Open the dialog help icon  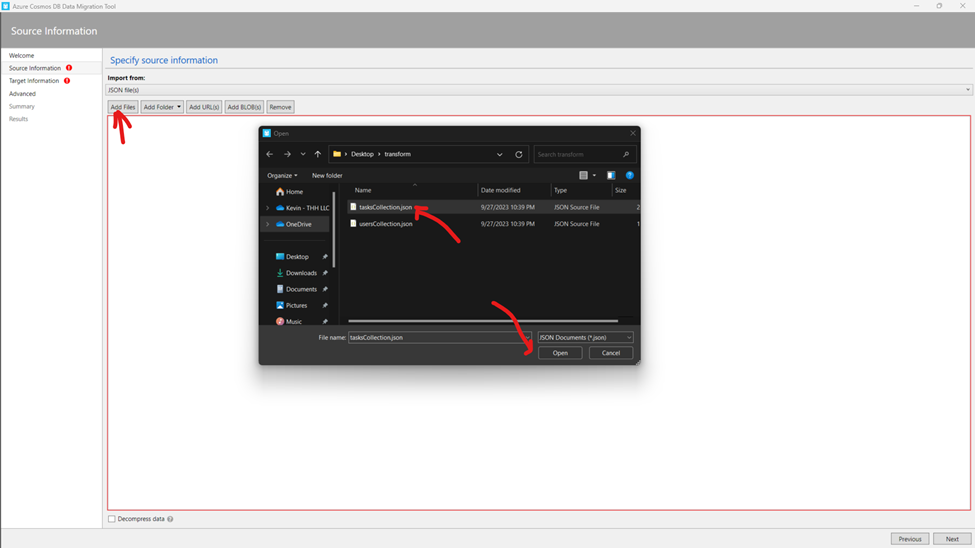tap(630, 175)
